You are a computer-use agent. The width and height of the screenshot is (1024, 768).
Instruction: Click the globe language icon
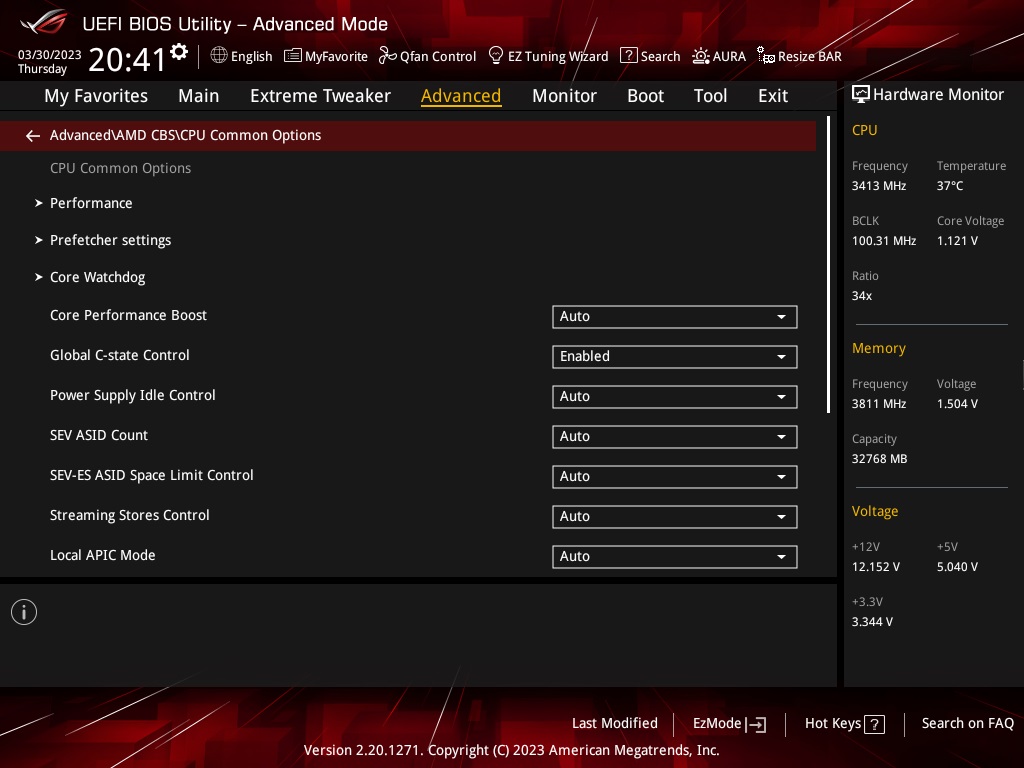click(219, 56)
